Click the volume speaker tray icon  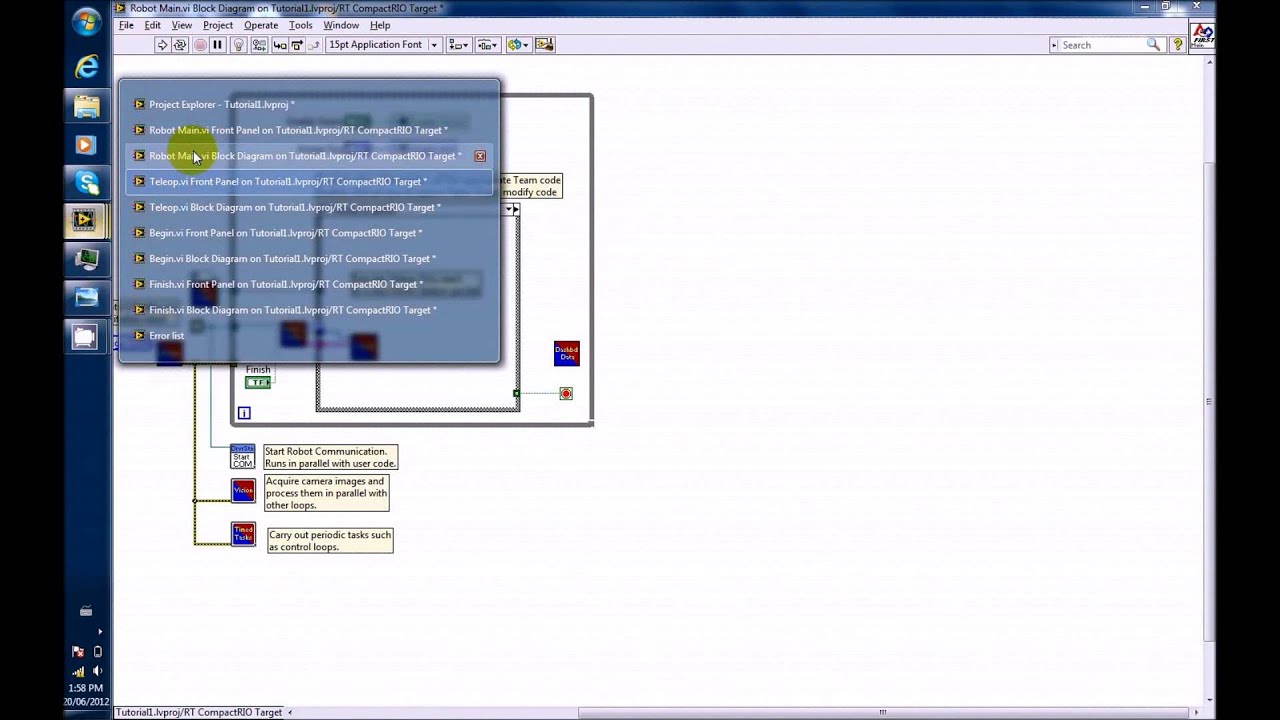click(96, 671)
